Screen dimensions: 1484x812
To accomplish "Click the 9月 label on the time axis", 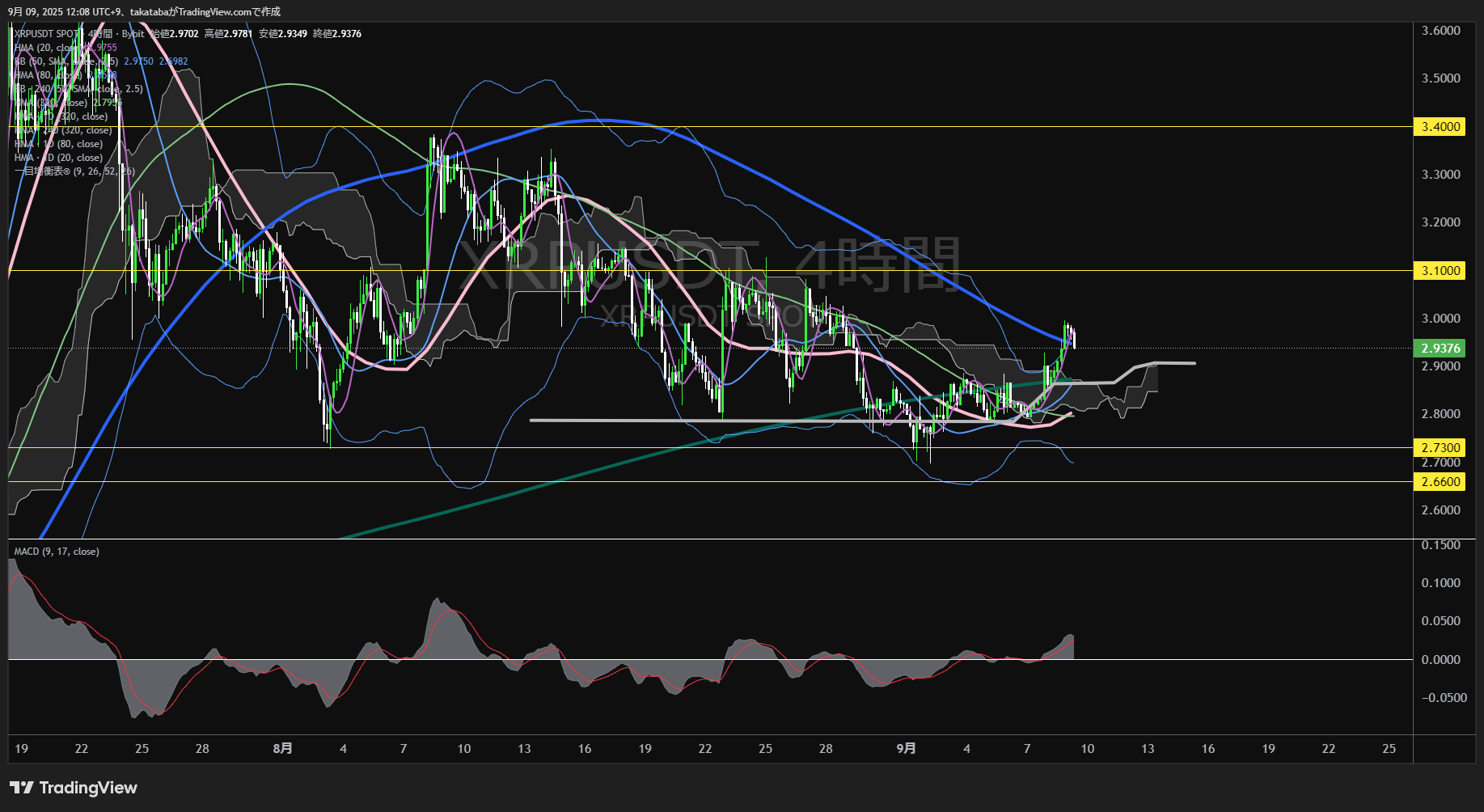I will (907, 749).
